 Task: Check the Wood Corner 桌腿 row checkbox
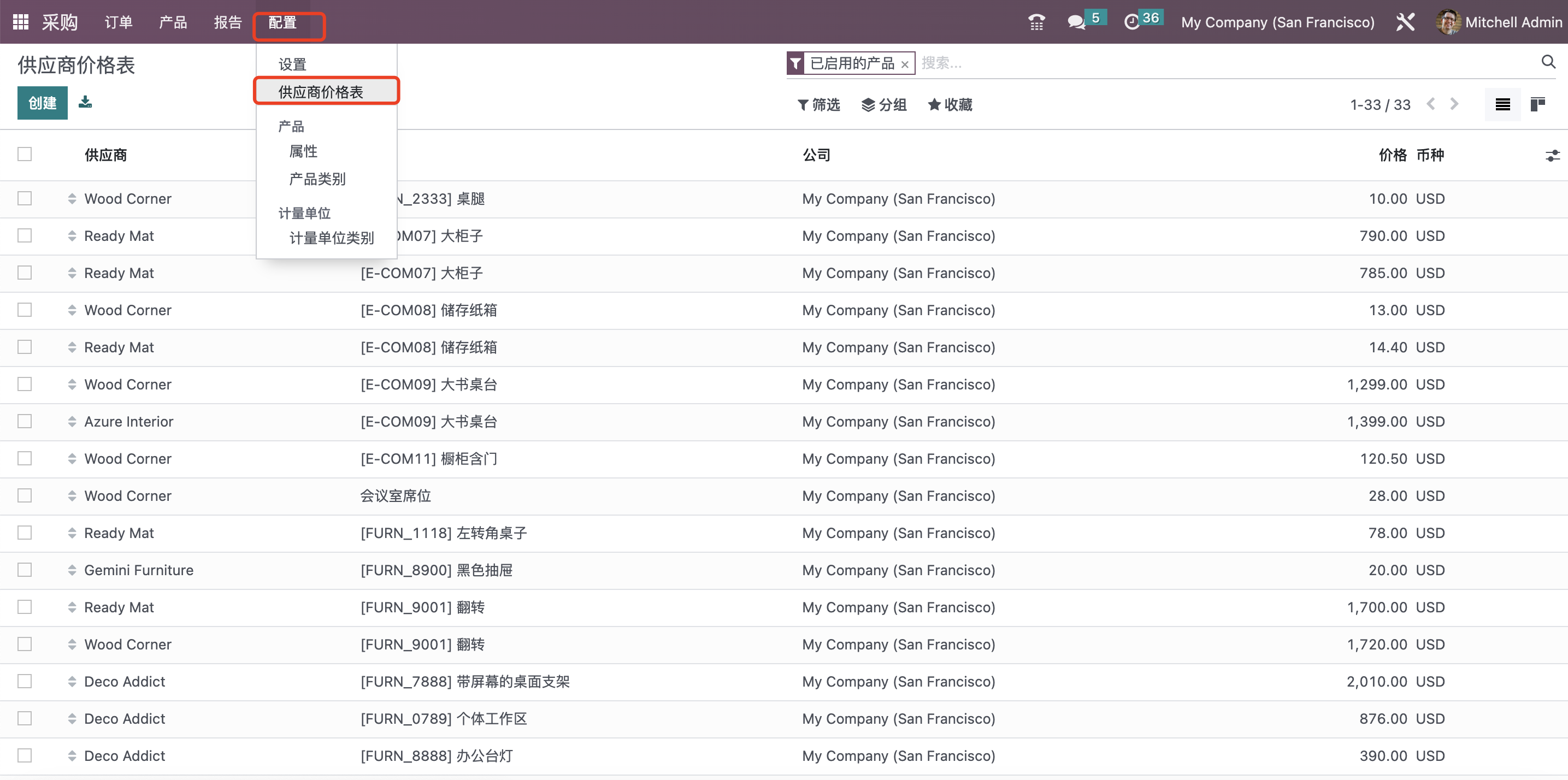[x=25, y=198]
